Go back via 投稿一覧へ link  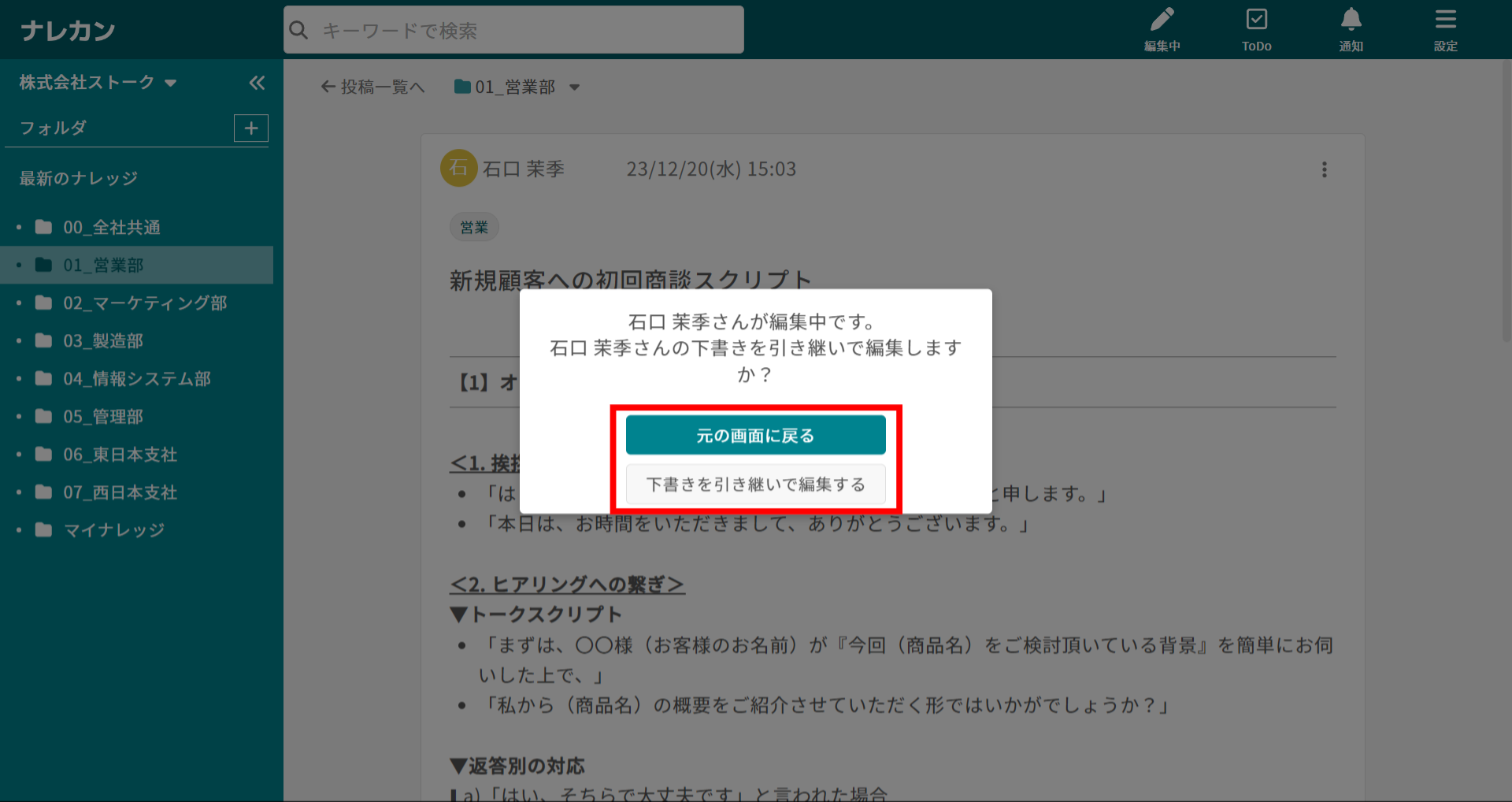(x=372, y=87)
